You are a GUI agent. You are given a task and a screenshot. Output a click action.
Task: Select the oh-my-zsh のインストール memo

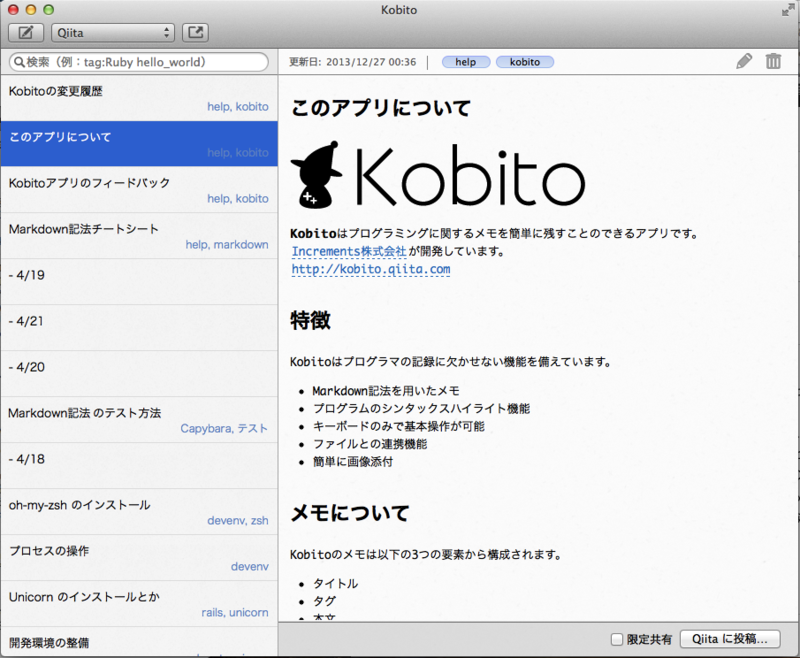coord(139,512)
